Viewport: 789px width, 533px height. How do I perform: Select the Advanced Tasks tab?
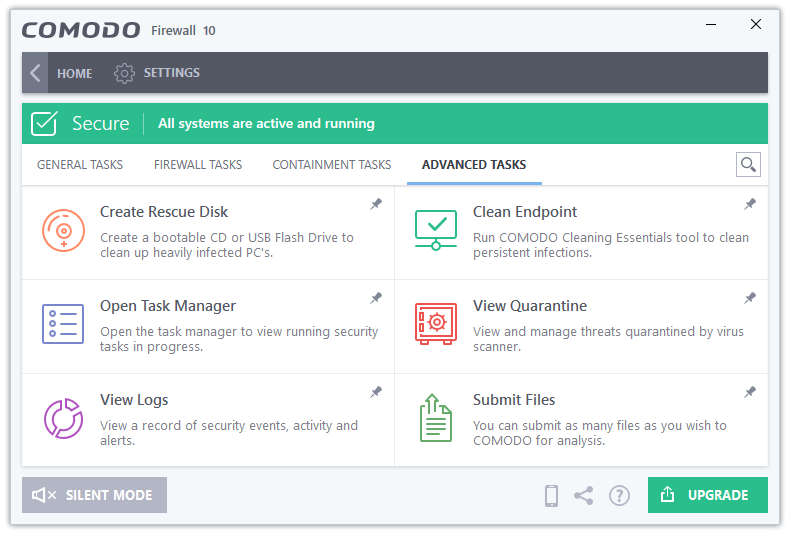[x=474, y=165]
